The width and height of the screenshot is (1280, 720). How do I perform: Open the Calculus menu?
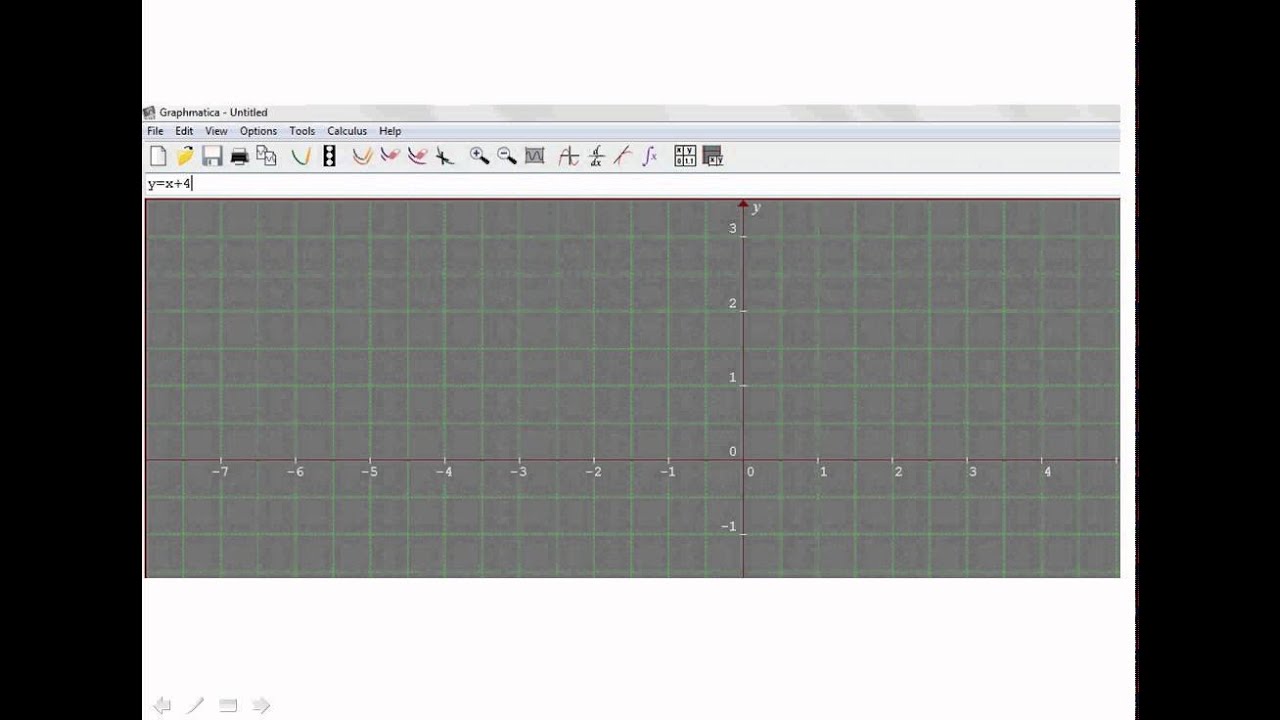point(347,131)
